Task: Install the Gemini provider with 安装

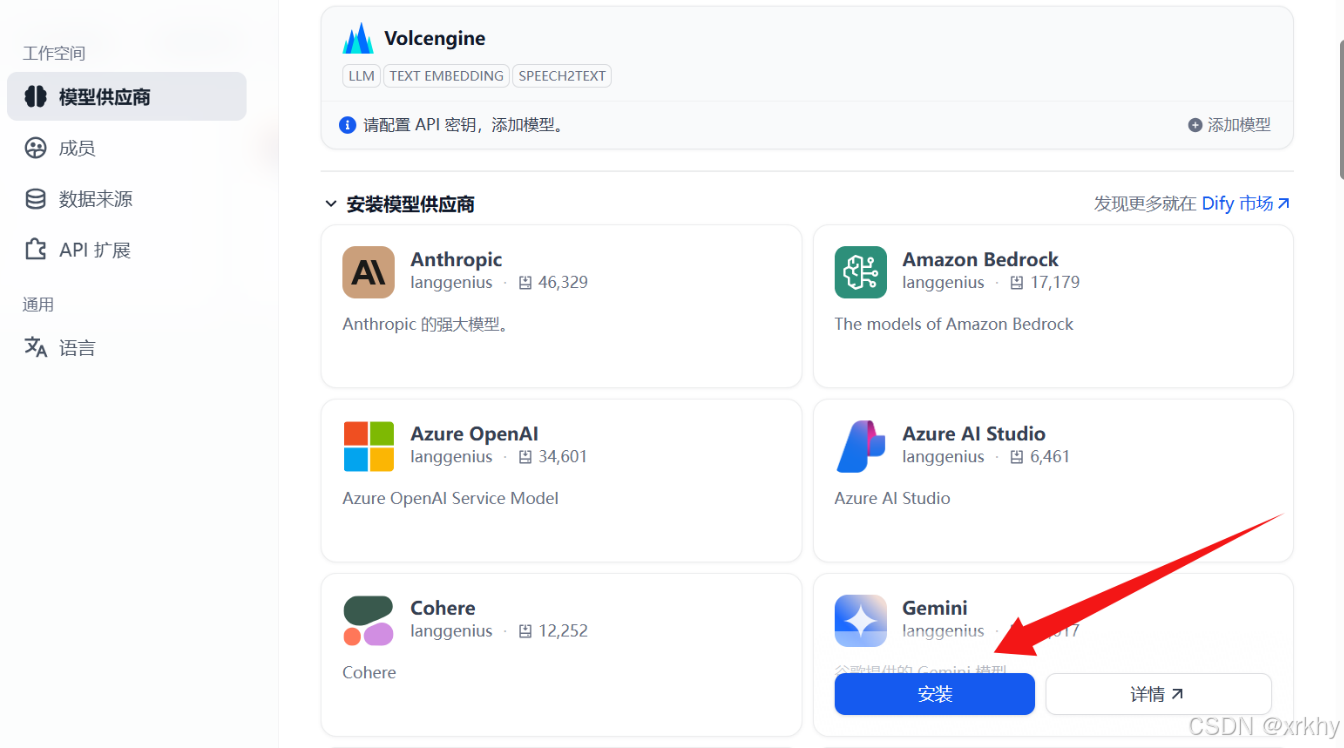Action: click(x=934, y=694)
